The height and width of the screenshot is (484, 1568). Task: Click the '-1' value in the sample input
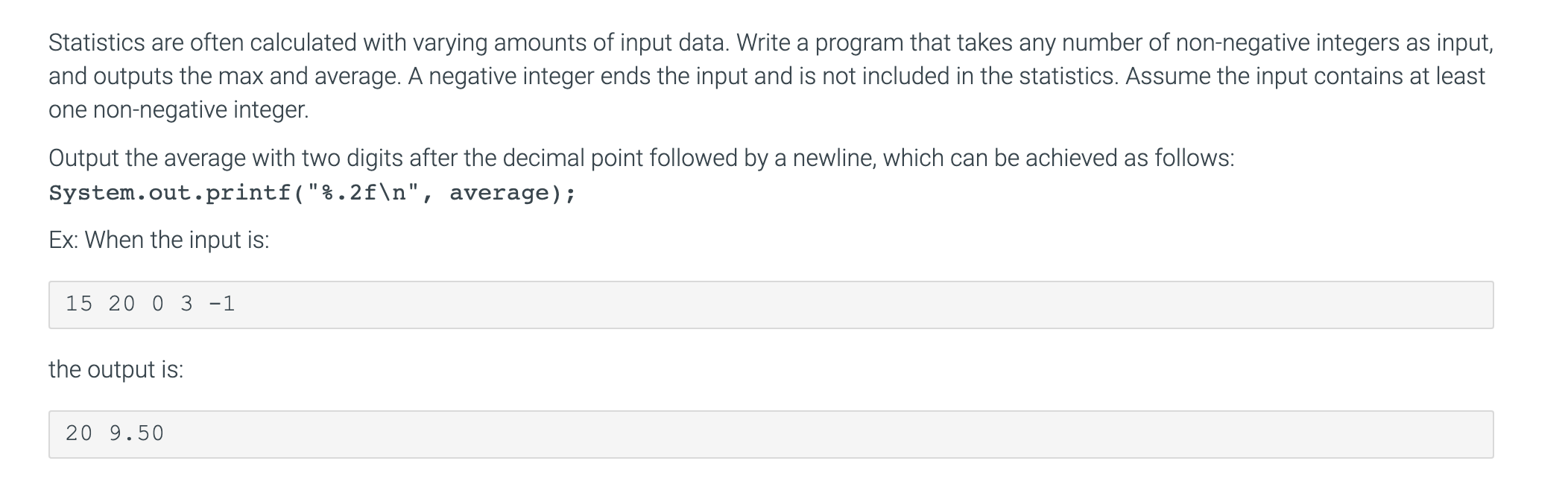coord(222,304)
